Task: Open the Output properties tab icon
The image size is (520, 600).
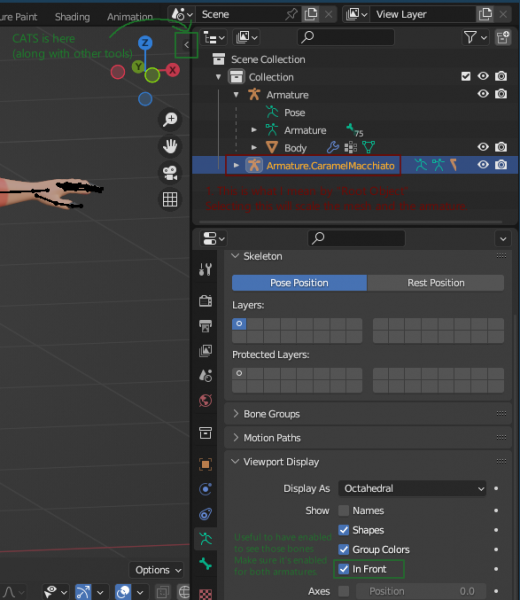Action: 205,326
